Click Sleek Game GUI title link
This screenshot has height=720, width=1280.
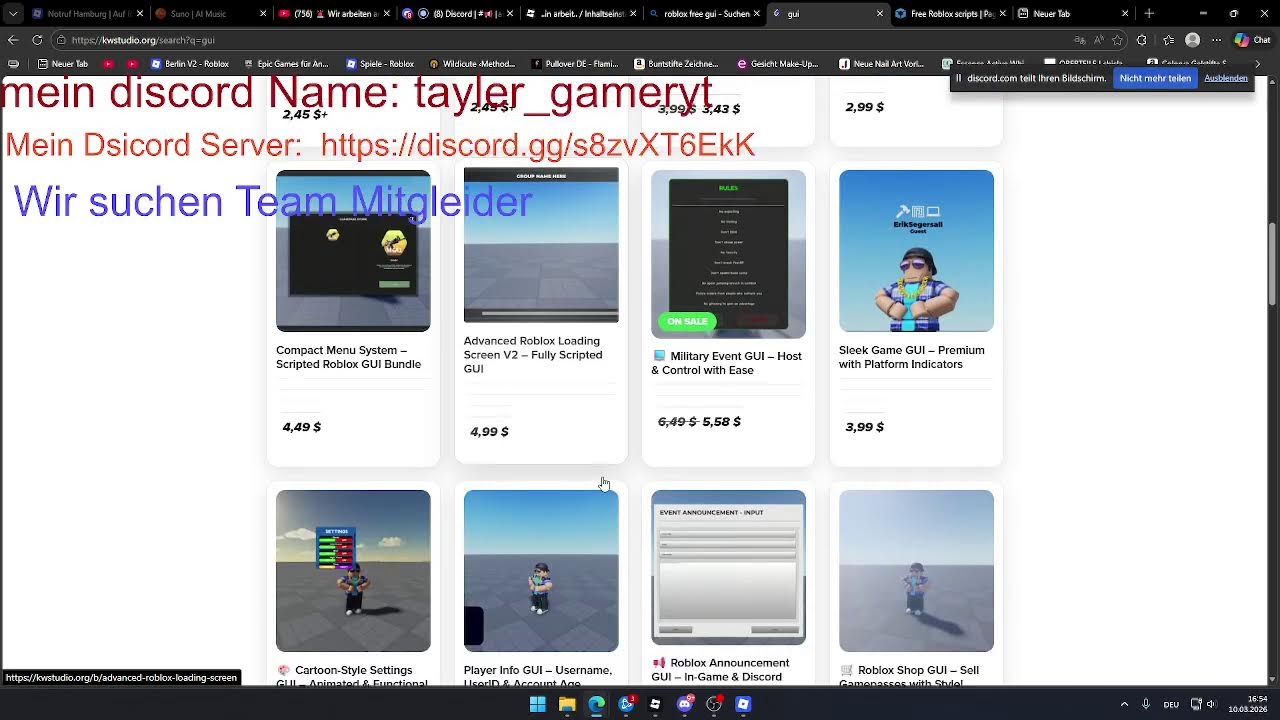pos(912,357)
